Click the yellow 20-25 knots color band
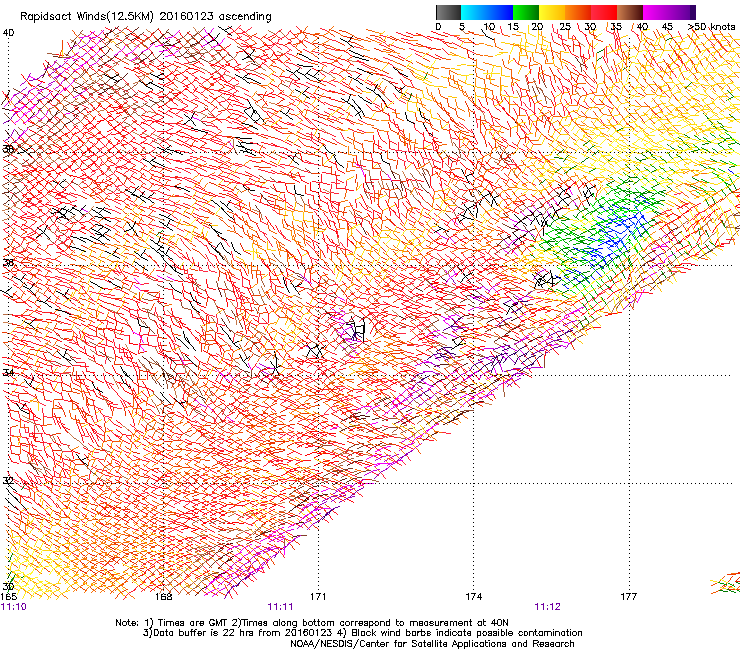Image resolution: width=740 pixels, height=650 pixels. [x=552, y=12]
